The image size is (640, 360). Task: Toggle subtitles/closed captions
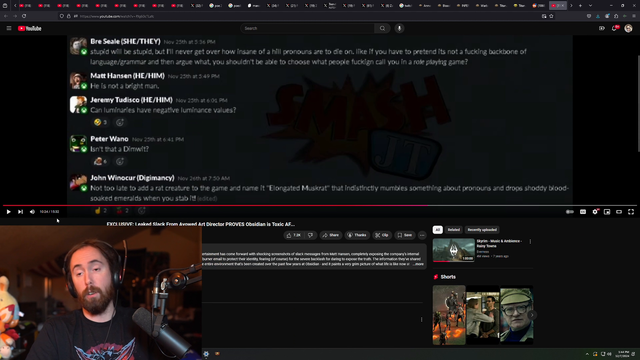click(583, 211)
